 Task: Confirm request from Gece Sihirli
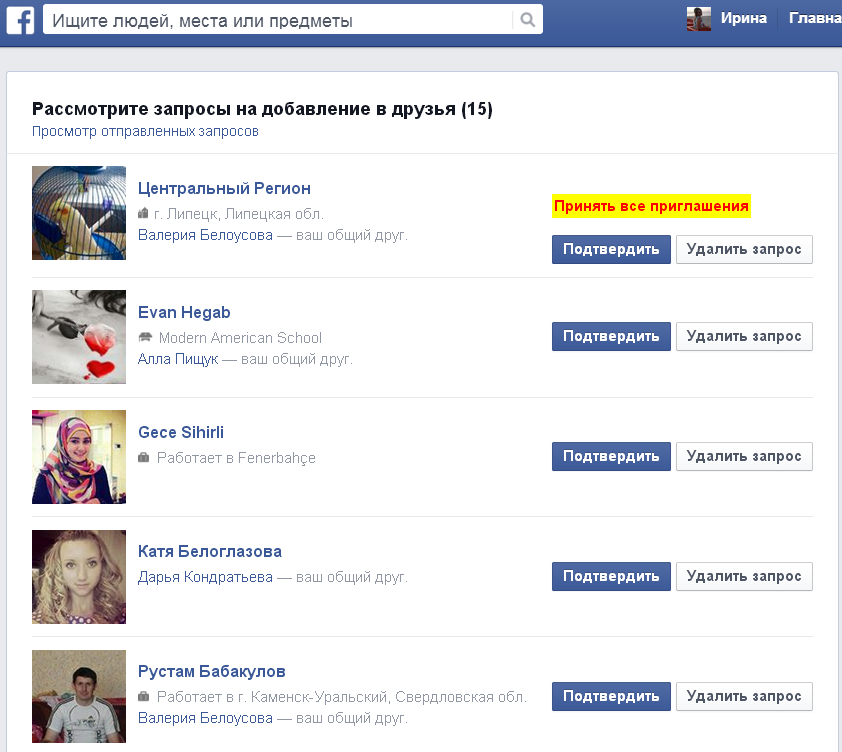611,456
